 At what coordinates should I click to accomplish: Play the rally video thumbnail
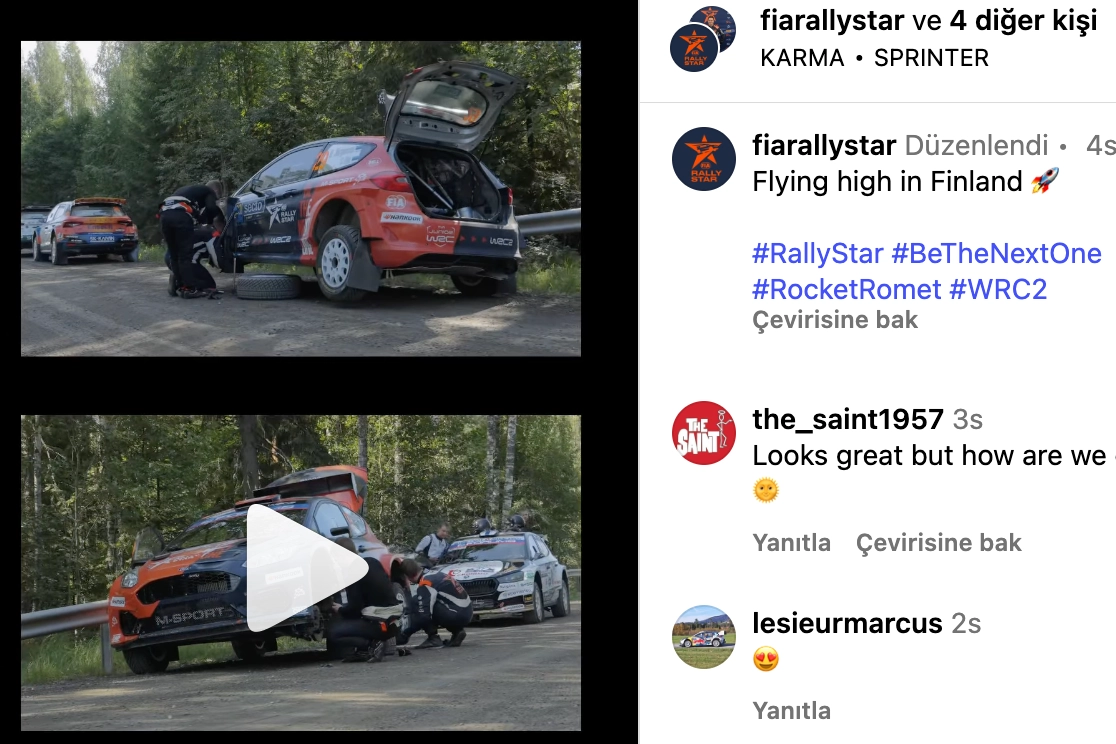306,568
